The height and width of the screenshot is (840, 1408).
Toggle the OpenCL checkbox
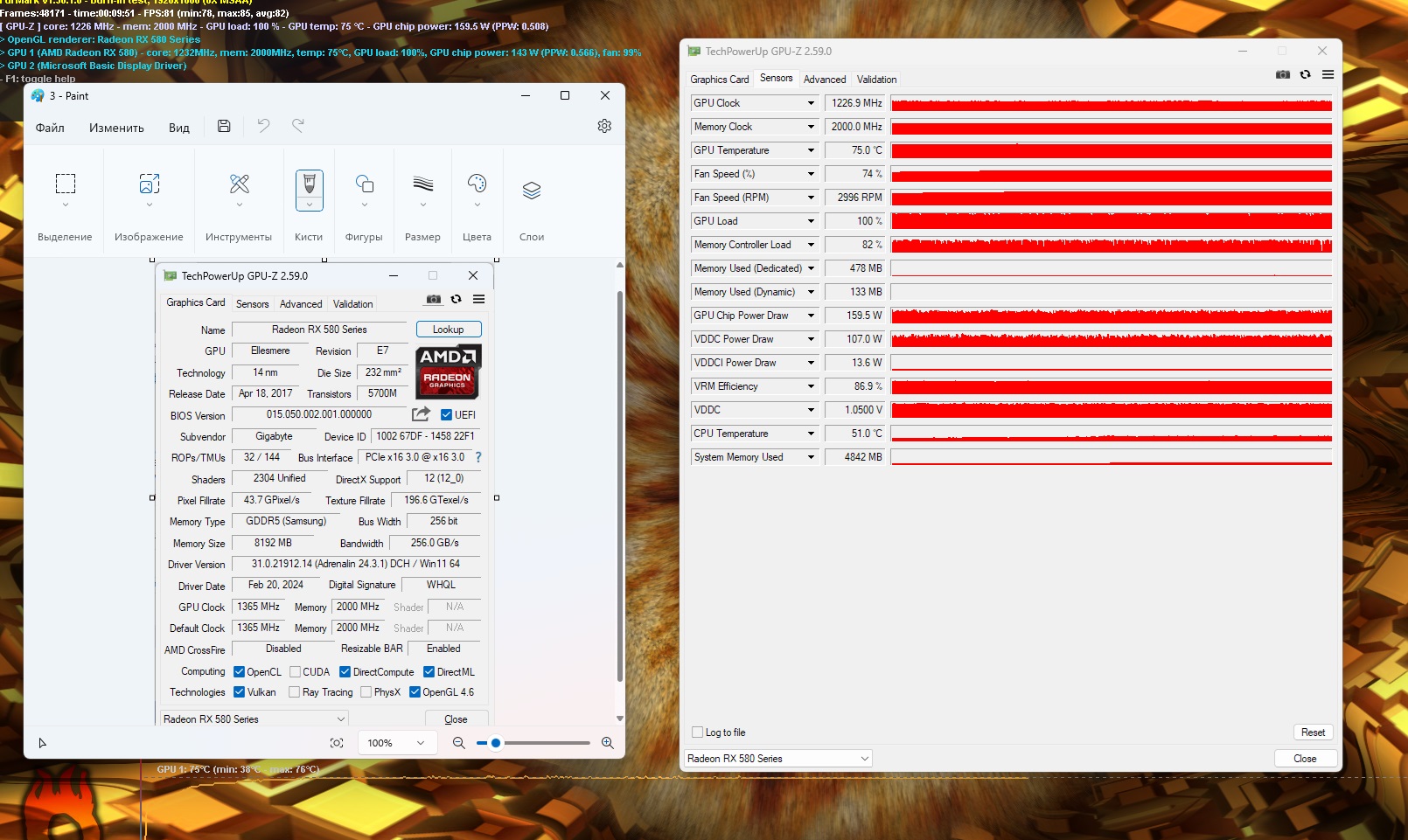pyautogui.click(x=239, y=672)
